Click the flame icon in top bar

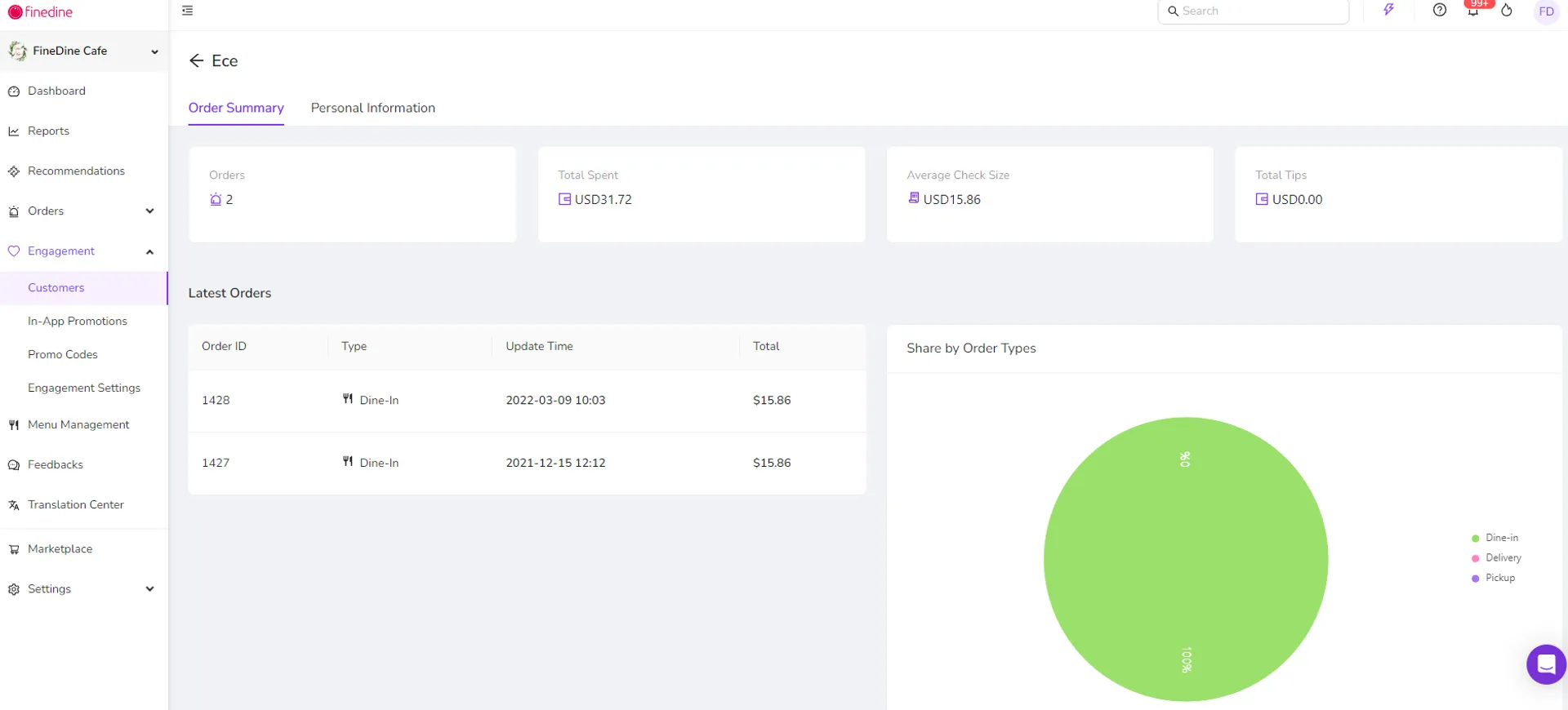pyautogui.click(x=1507, y=10)
